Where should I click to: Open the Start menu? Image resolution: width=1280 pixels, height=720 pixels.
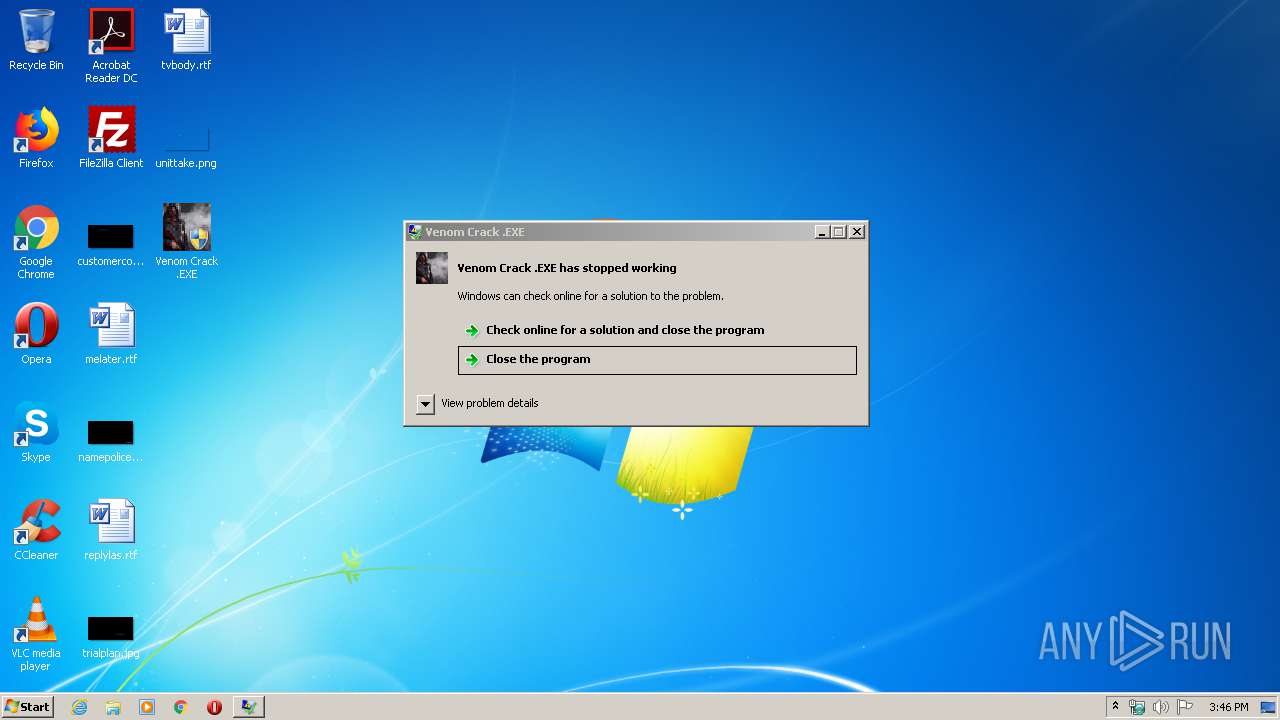(x=27, y=707)
